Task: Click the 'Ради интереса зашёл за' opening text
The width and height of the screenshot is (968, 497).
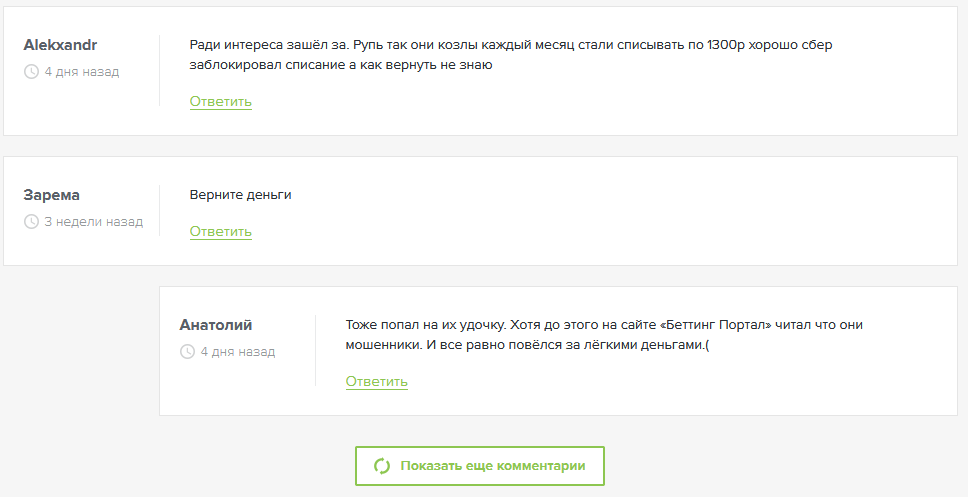Action: (270, 45)
